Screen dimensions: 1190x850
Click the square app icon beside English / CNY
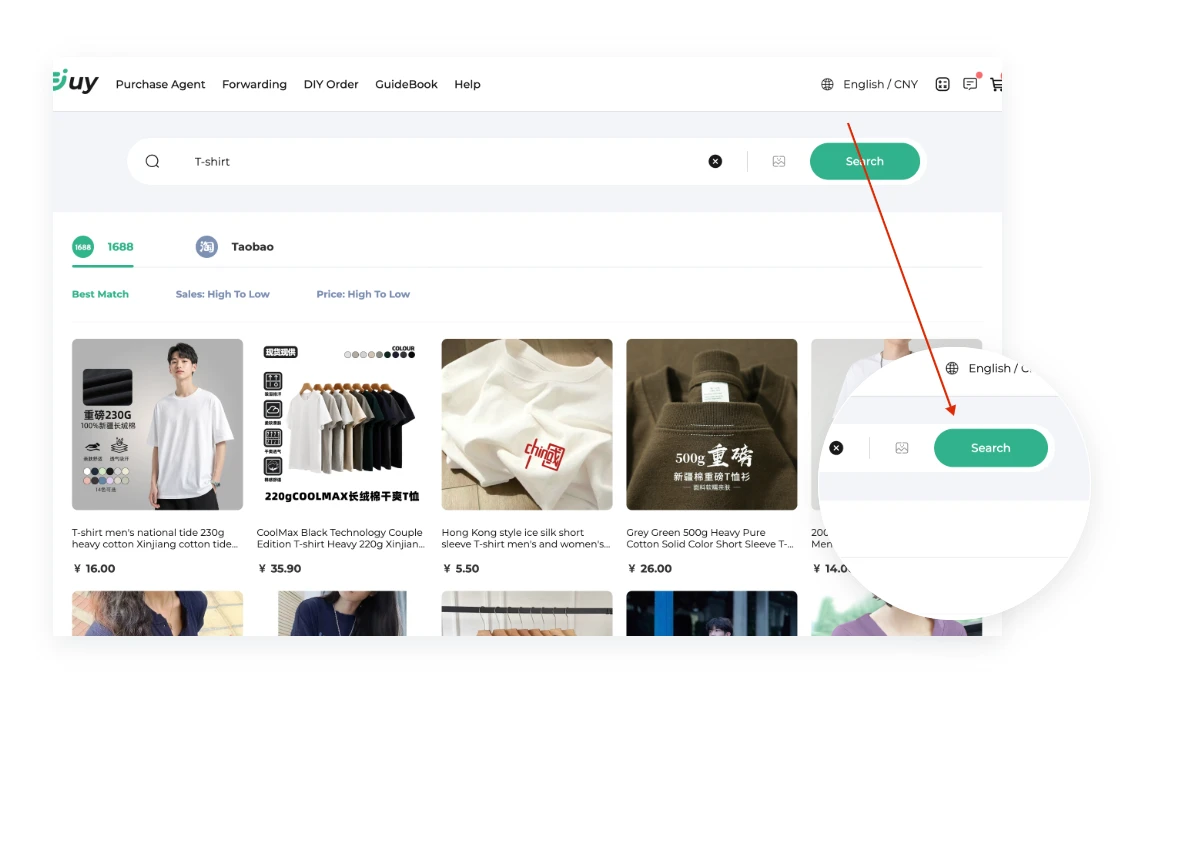point(942,84)
